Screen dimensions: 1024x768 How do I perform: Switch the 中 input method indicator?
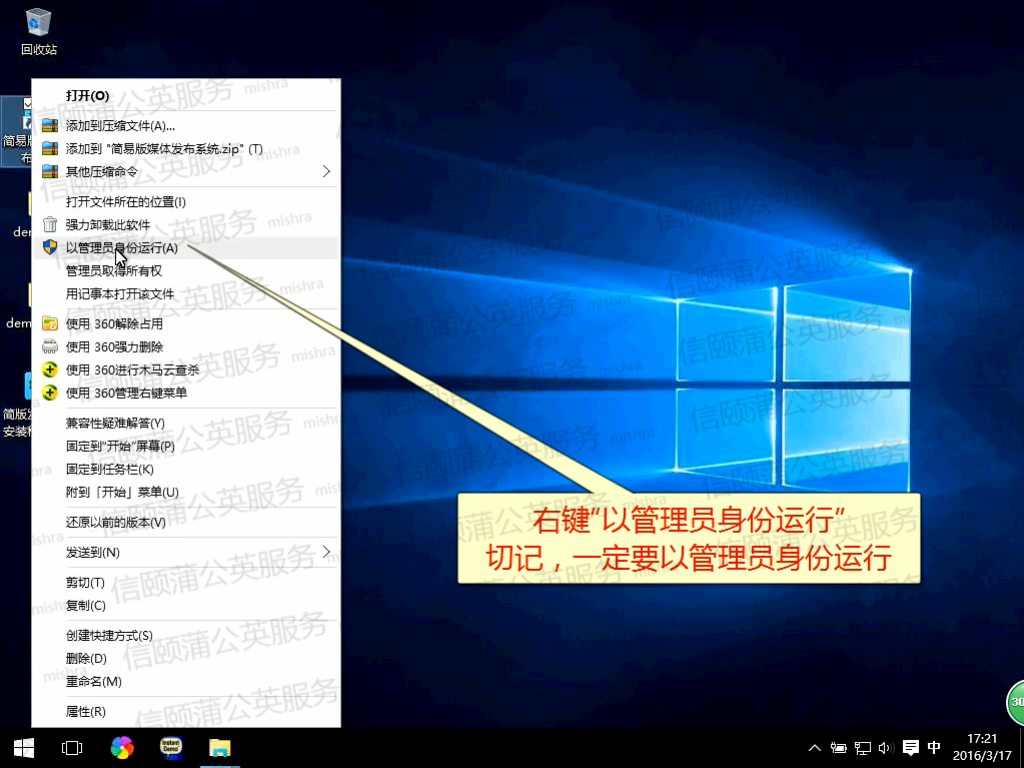click(934, 748)
